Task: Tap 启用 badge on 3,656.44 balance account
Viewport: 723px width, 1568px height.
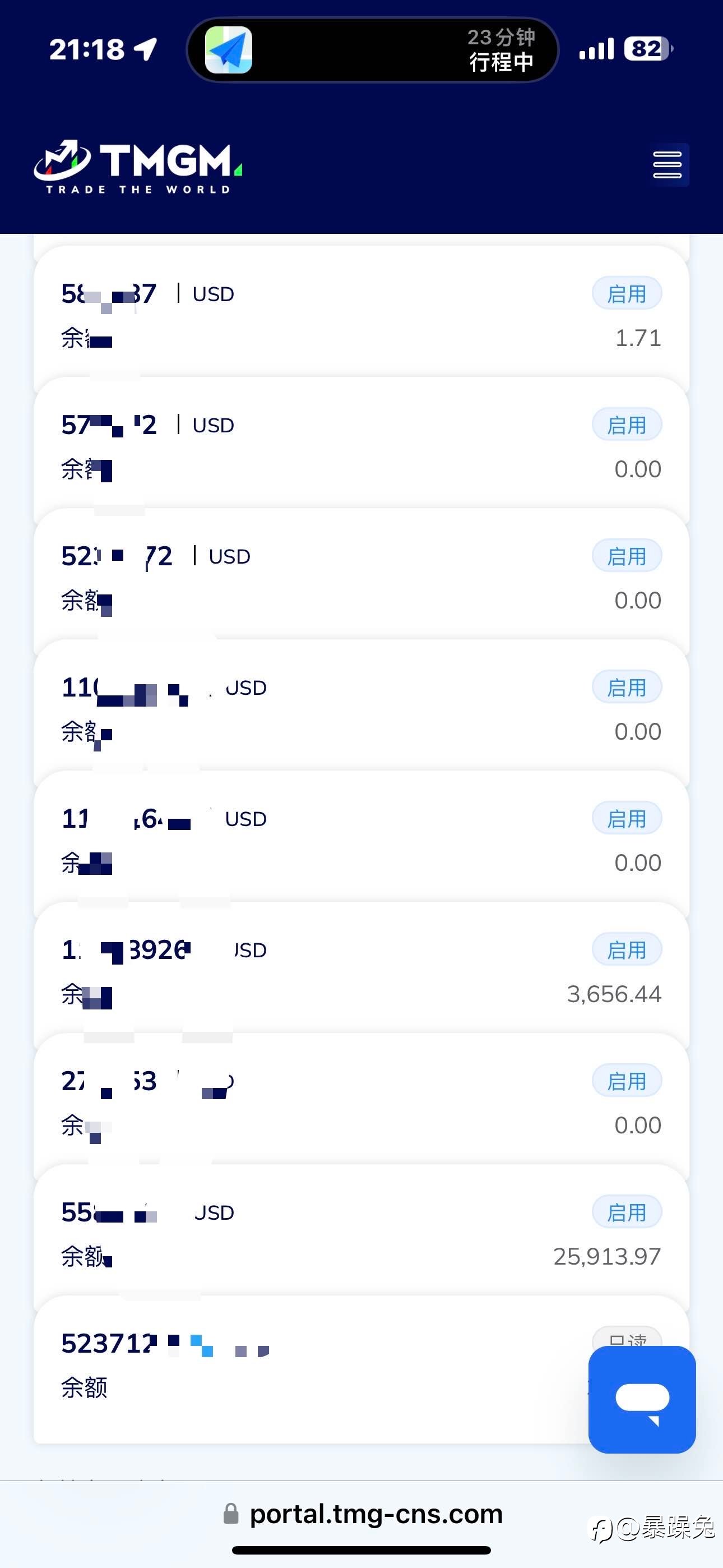Action: pos(627,949)
